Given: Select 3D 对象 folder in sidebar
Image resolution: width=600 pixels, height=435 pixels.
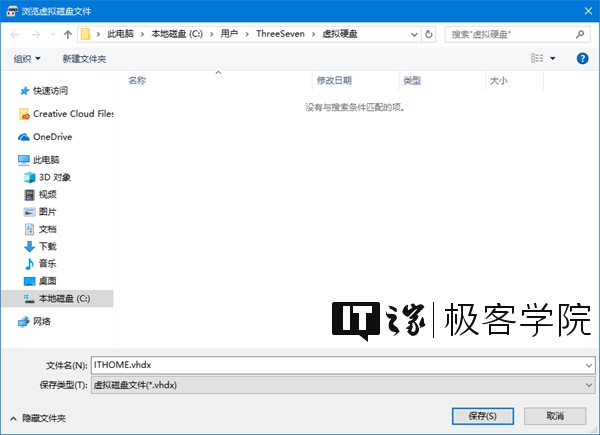Looking at the screenshot, I should click(x=53, y=177).
